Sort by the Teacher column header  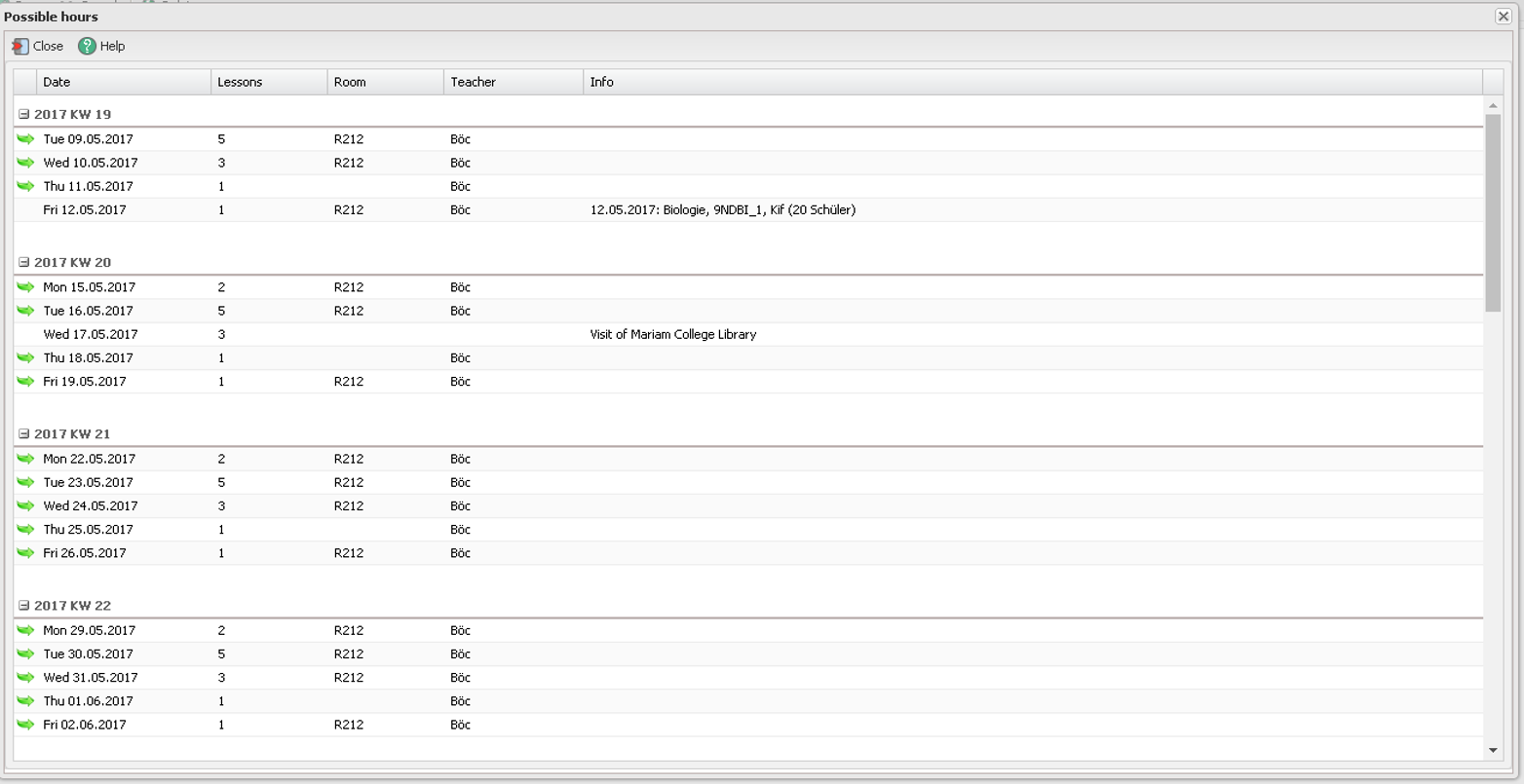pos(513,82)
